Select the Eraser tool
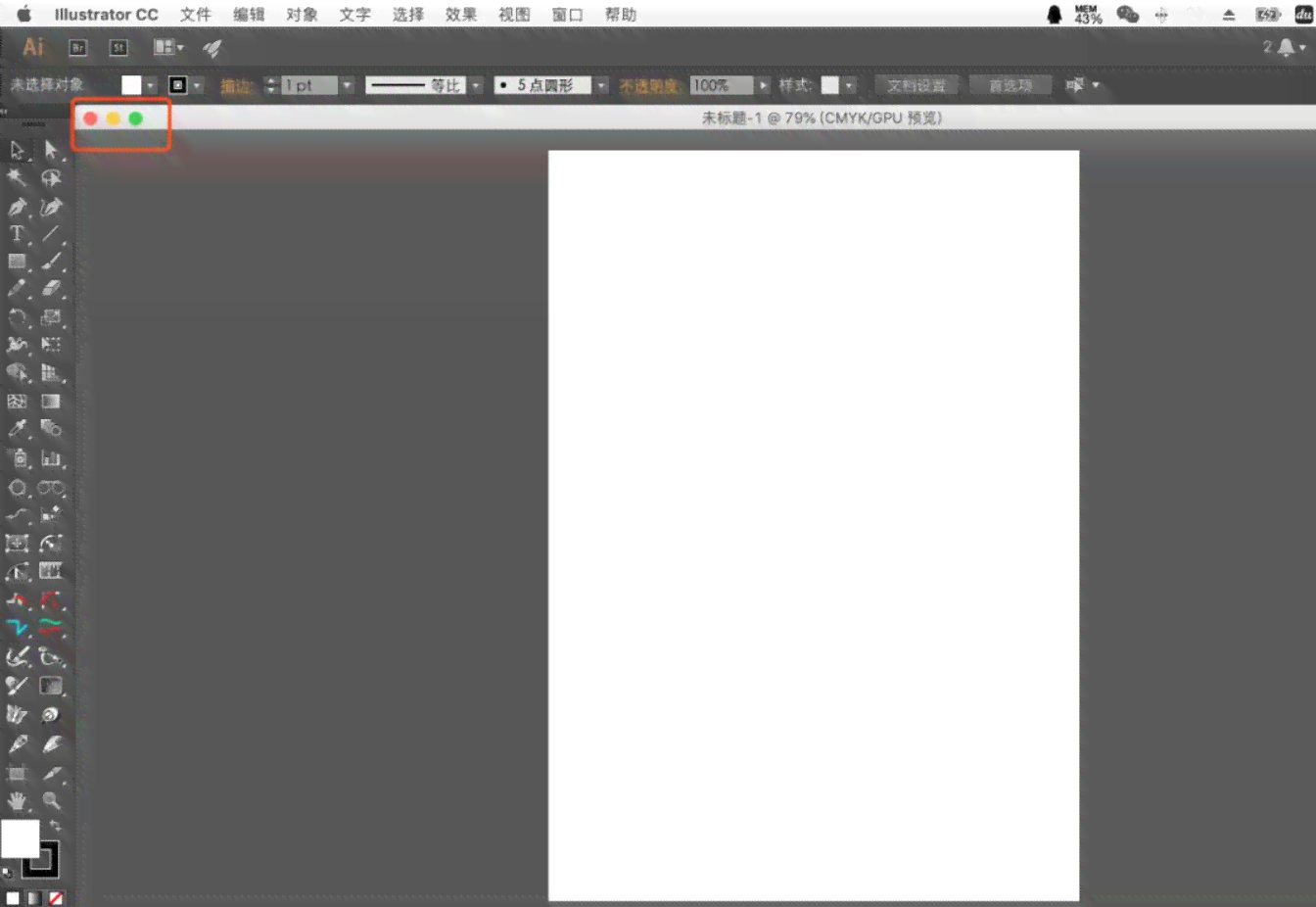1316x907 pixels. tap(51, 289)
